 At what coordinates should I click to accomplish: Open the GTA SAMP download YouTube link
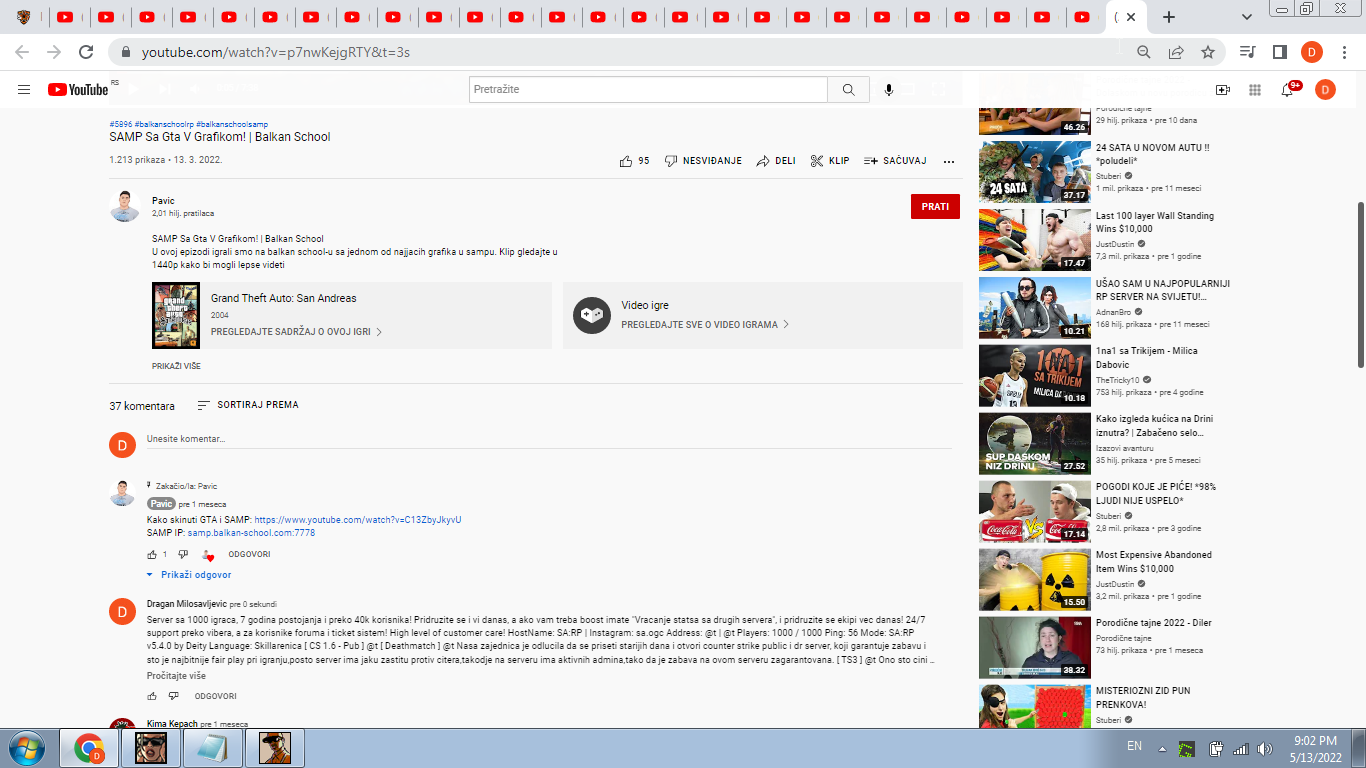pos(357,520)
